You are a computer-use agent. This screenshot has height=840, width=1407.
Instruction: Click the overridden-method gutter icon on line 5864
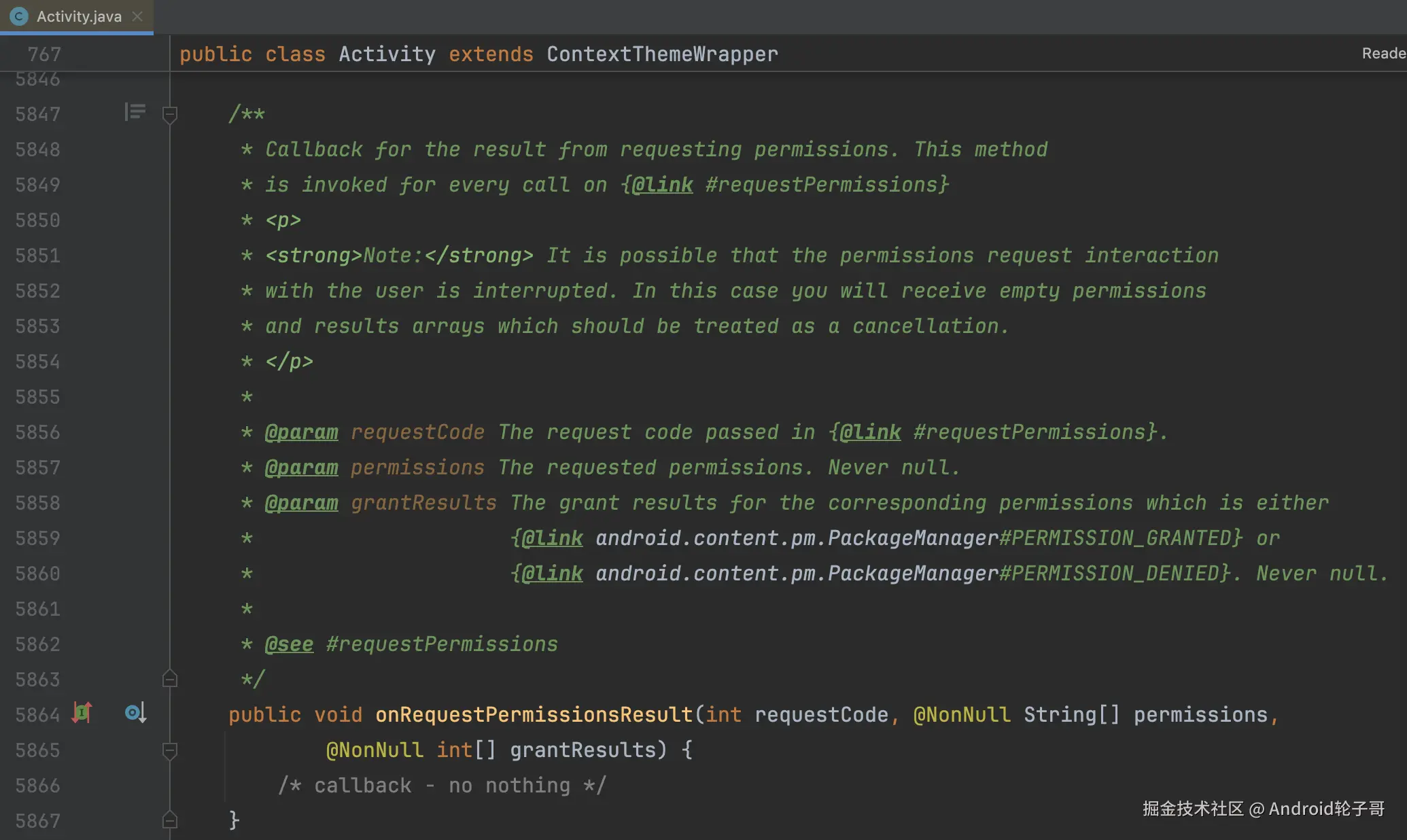[135, 713]
